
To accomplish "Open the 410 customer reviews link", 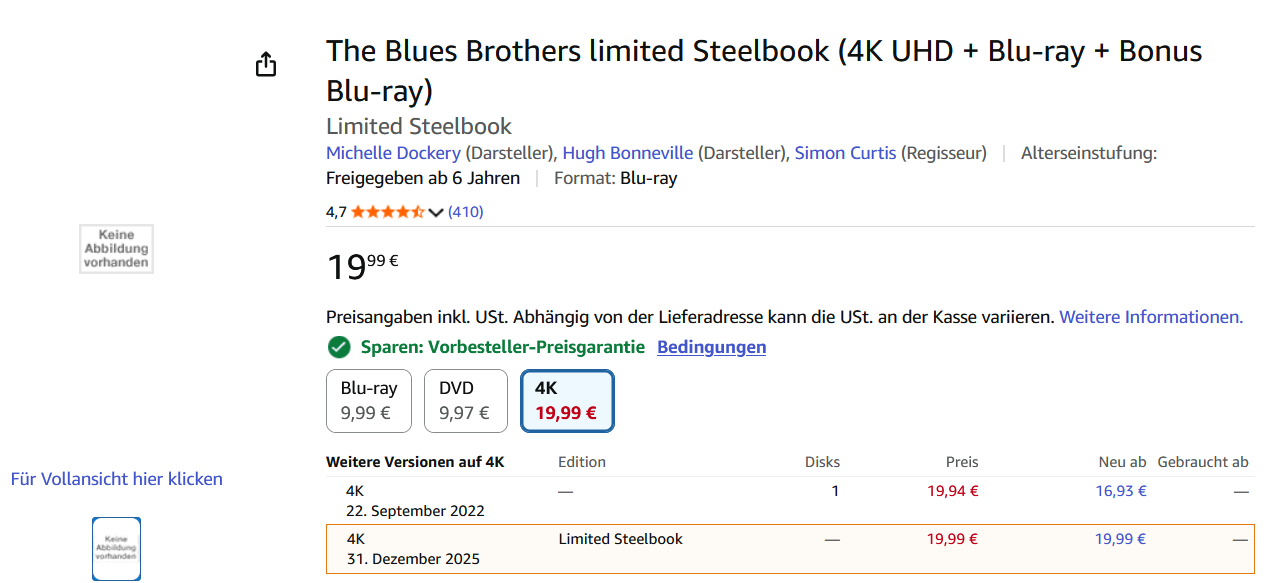I will pos(465,212).
